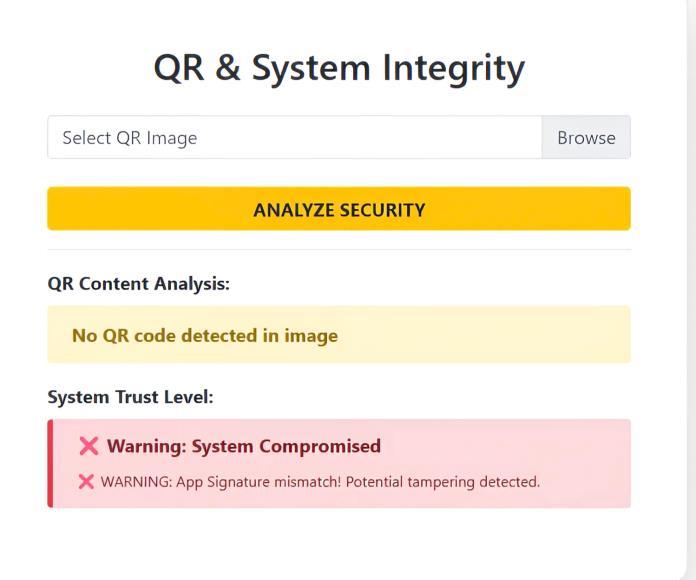Select the No QR code detected message

click(205, 335)
